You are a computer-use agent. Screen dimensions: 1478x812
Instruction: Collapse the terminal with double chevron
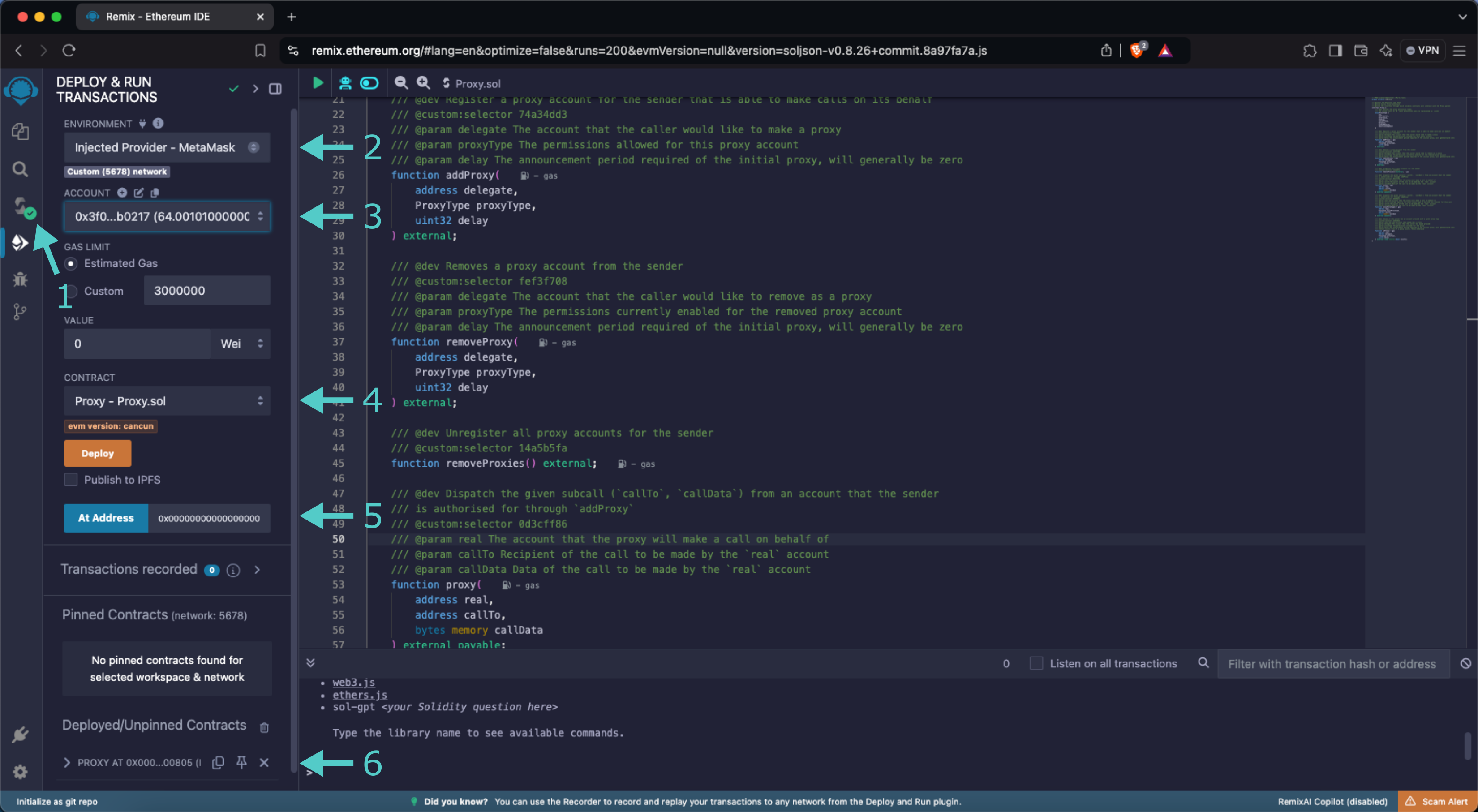click(310, 663)
